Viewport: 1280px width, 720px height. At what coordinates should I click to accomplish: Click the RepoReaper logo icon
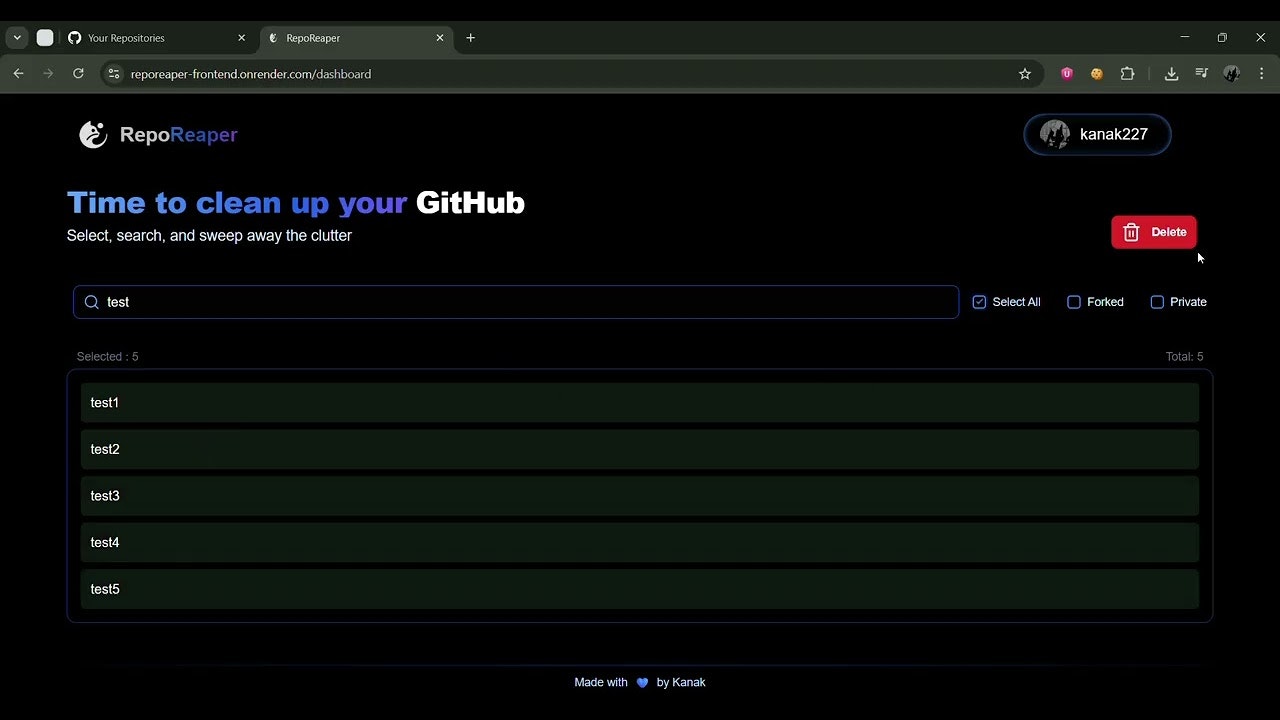93,134
